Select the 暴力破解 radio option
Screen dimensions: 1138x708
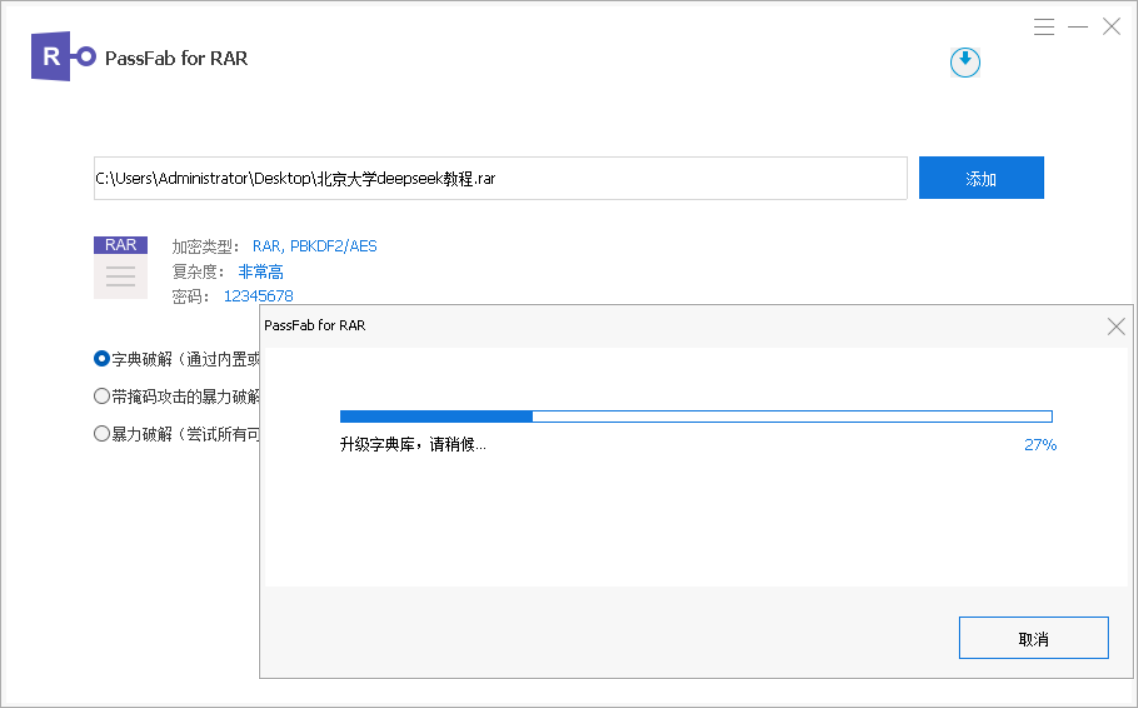coord(102,434)
